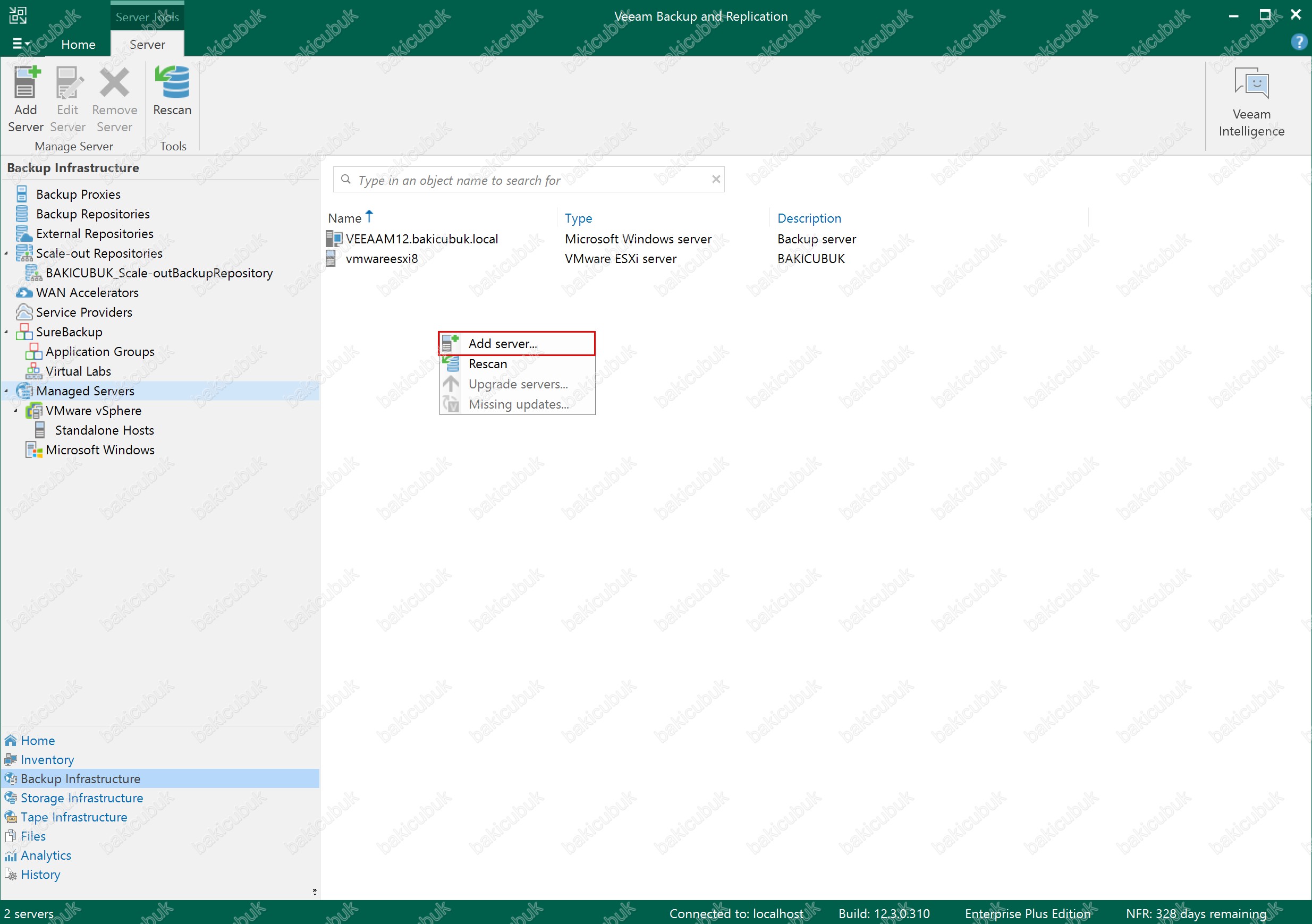This screenshot has height=924, width=1312.
Task: Clear the search box with X
Action: pyautogui.click(x=715, y=180)
